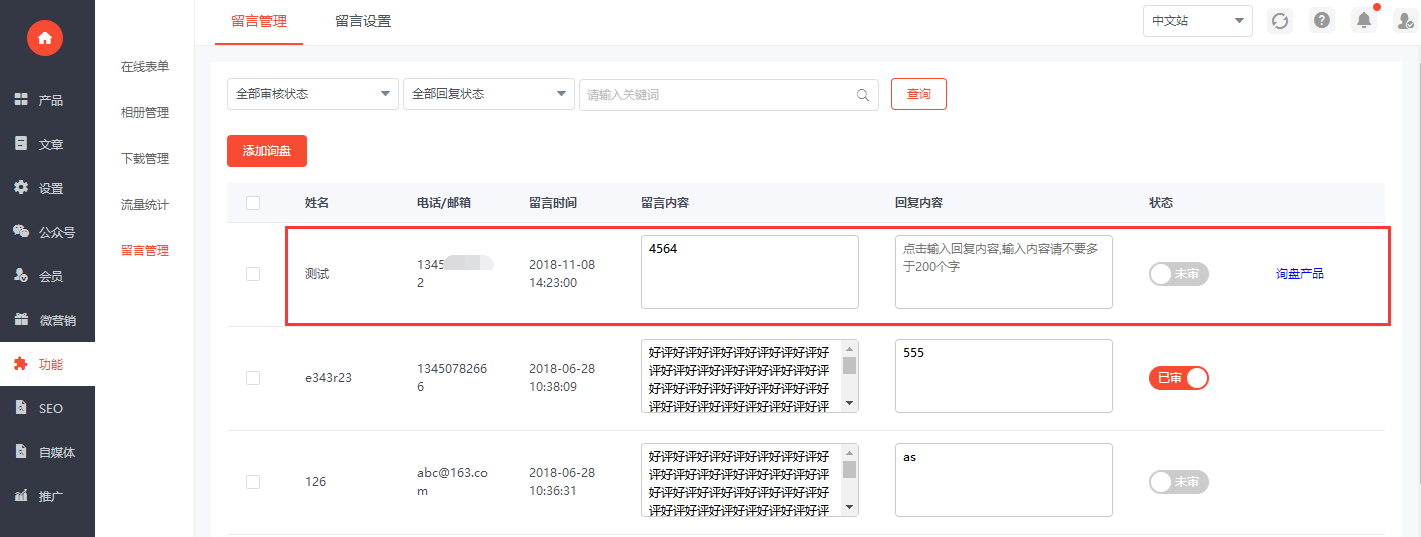Click the reply content field for 测试
This screenshot has height=537, width=1421.
(1003, 272)
